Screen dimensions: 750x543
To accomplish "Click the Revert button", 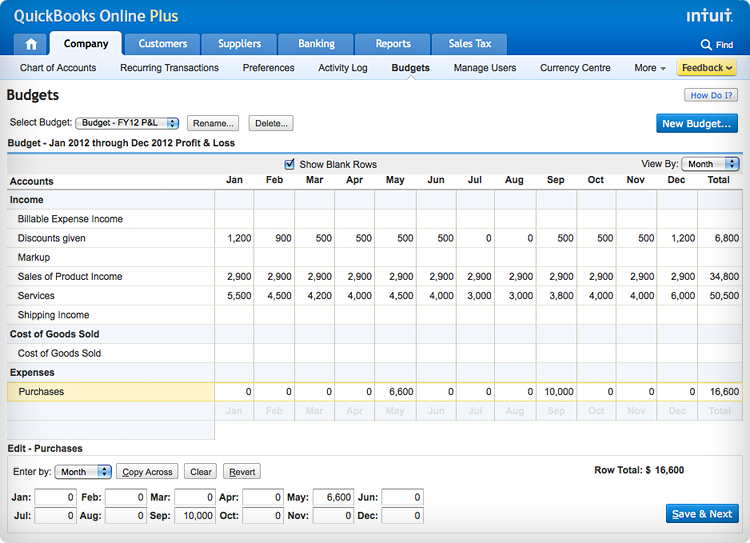I will point(242,472).
